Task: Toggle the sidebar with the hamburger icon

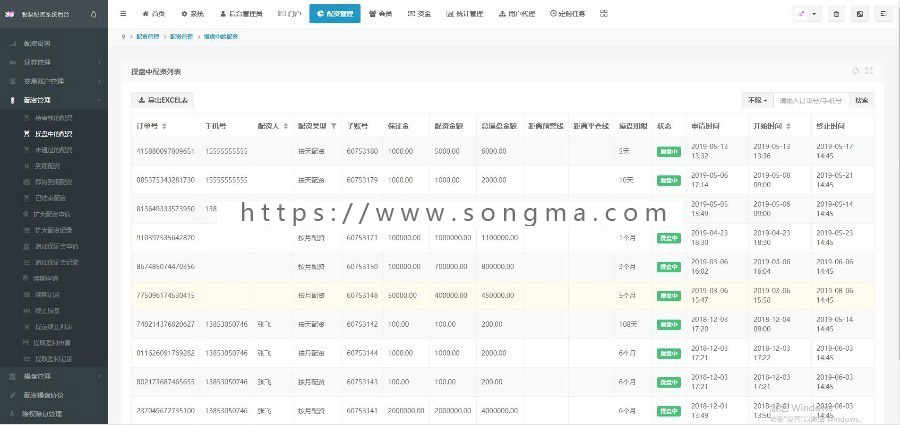Action: coord(123,14)
